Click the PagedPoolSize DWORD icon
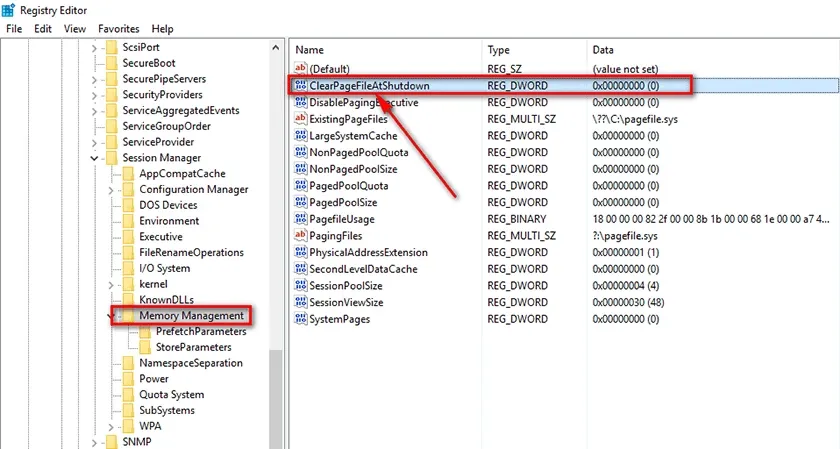 tap(301, 202)
